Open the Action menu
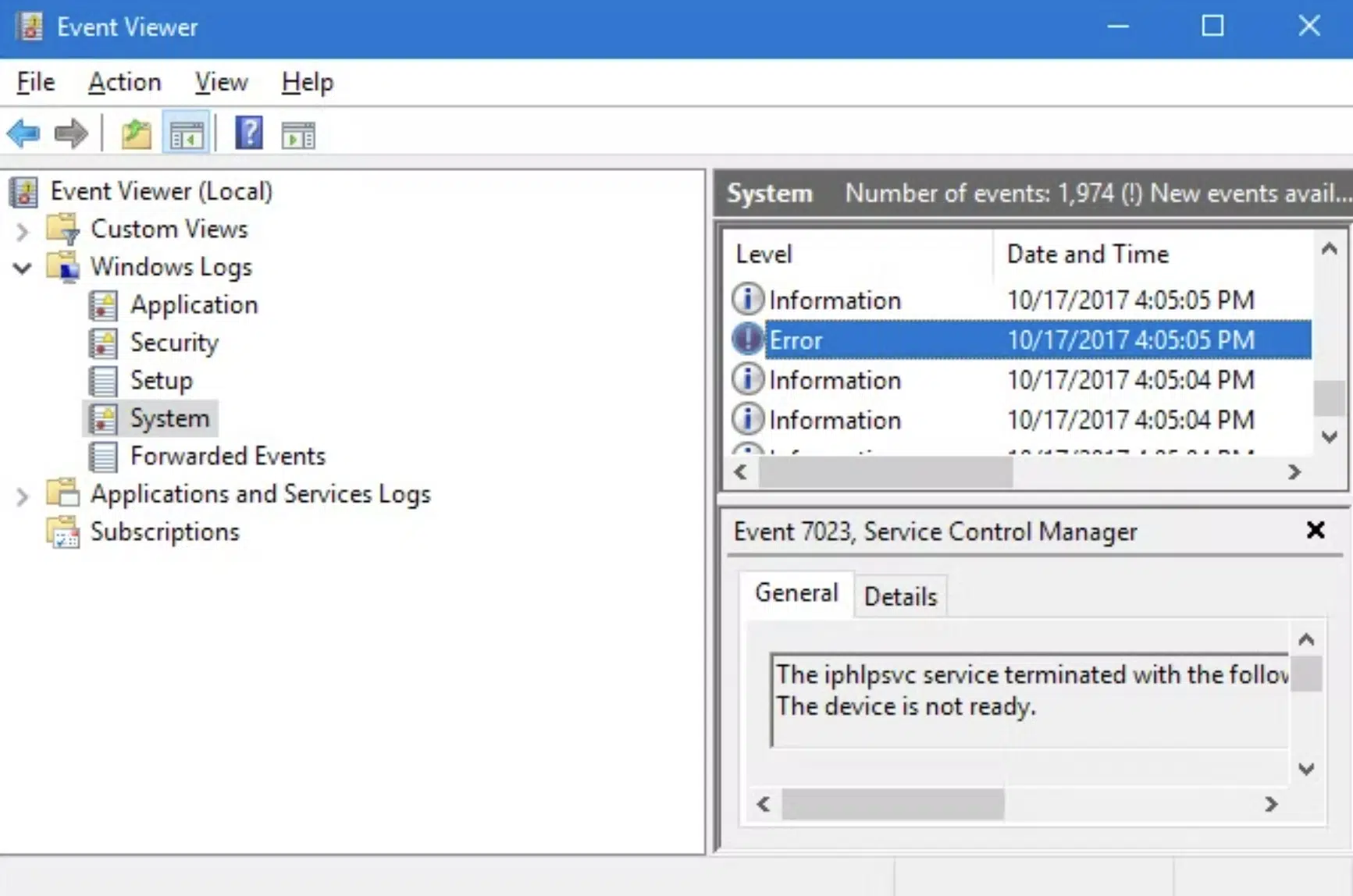This screenshot has width=1353, height=896. click(124, 82)
